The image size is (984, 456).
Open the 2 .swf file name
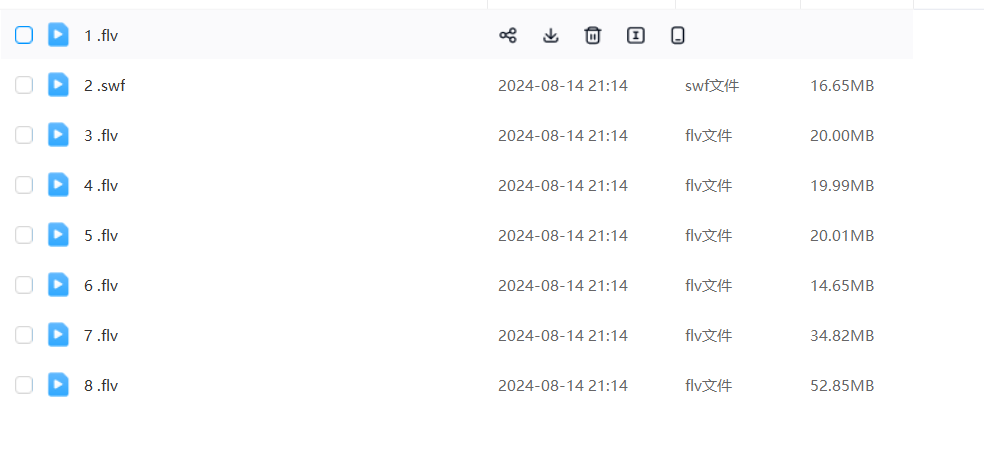pyautogui.click(x=105, y=86)
